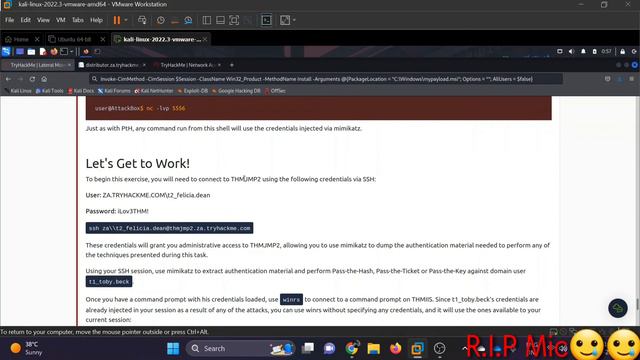The height and width of the screenshot is (360, 640).
Task: Close the distributor.za.tryhackme browser tab
Action: point(144,65)
